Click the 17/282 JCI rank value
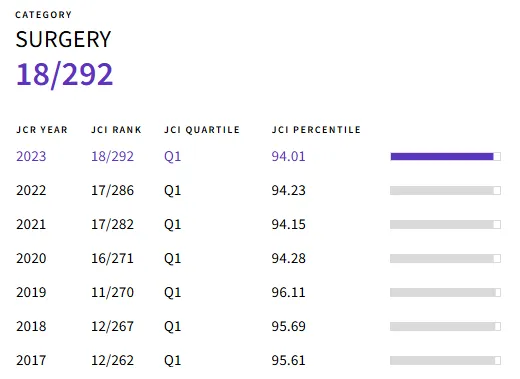 tap(112, 224)
